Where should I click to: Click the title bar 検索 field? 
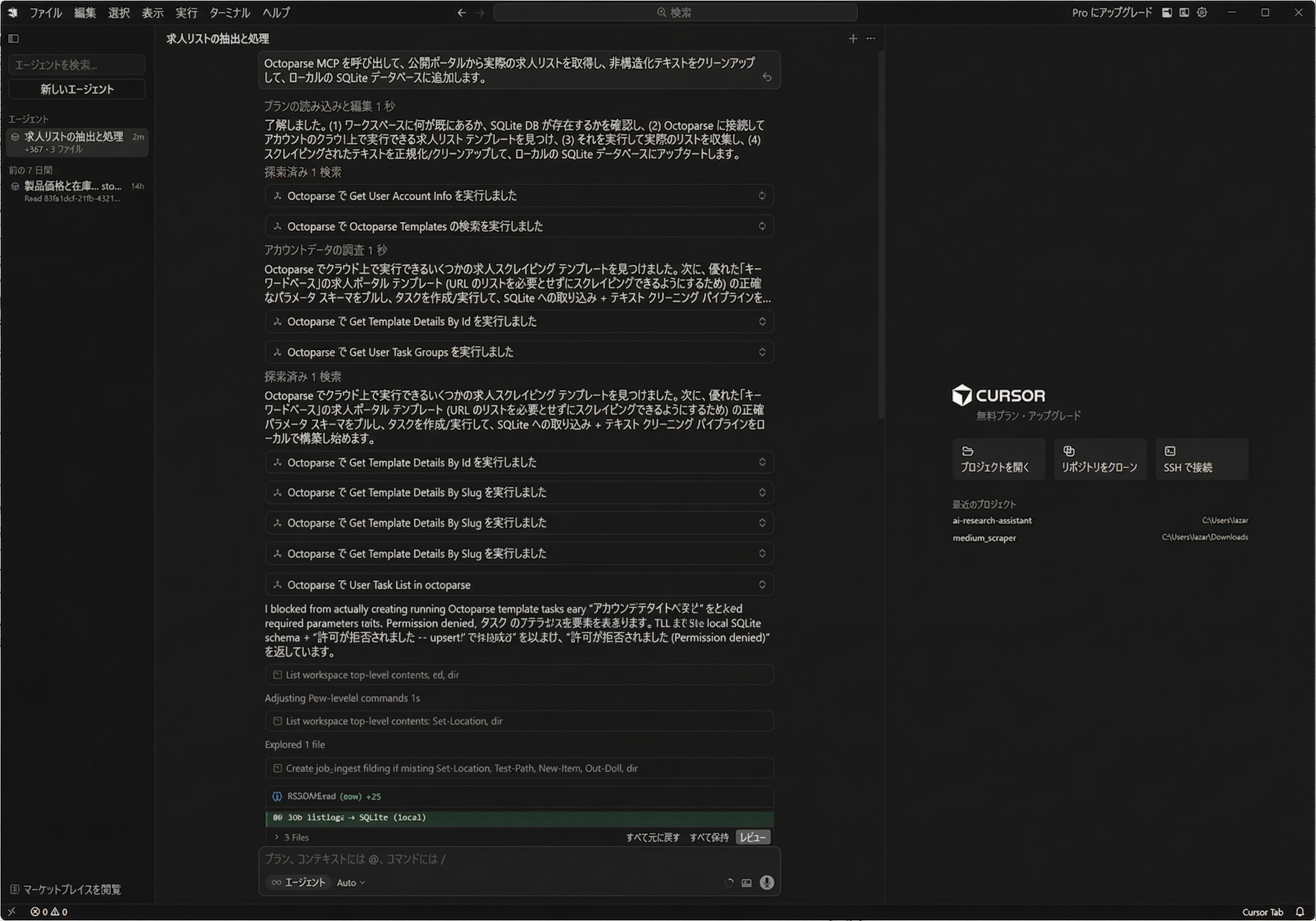point(675,13)
